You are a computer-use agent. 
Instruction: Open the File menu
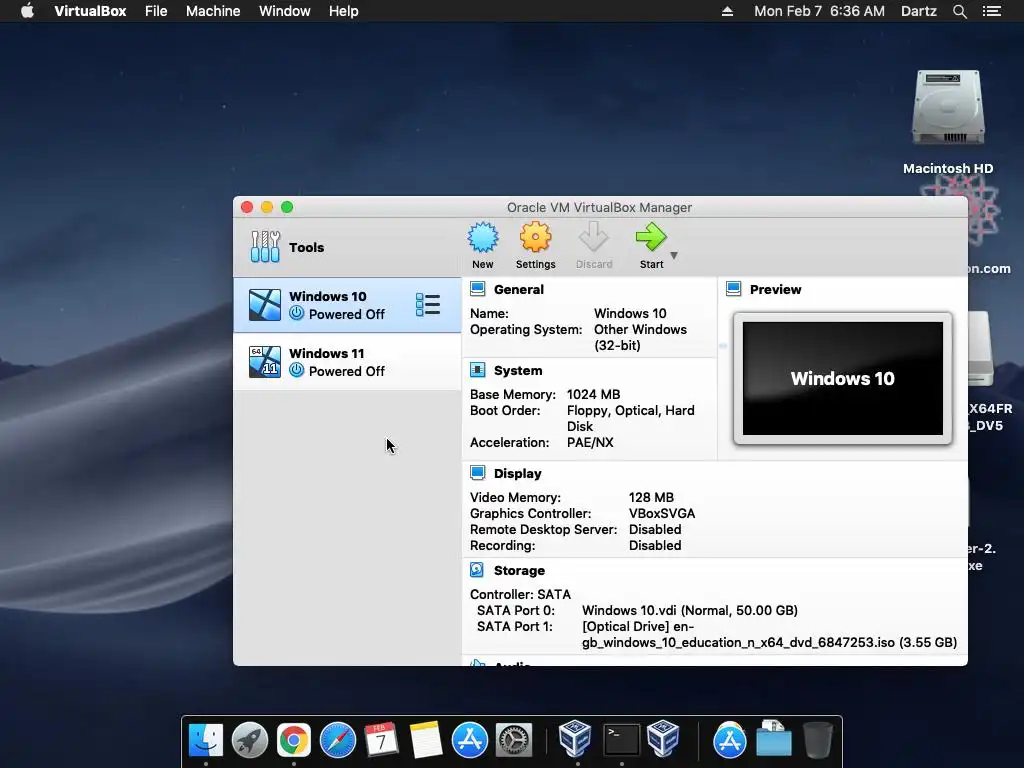[x=156, y=11]
